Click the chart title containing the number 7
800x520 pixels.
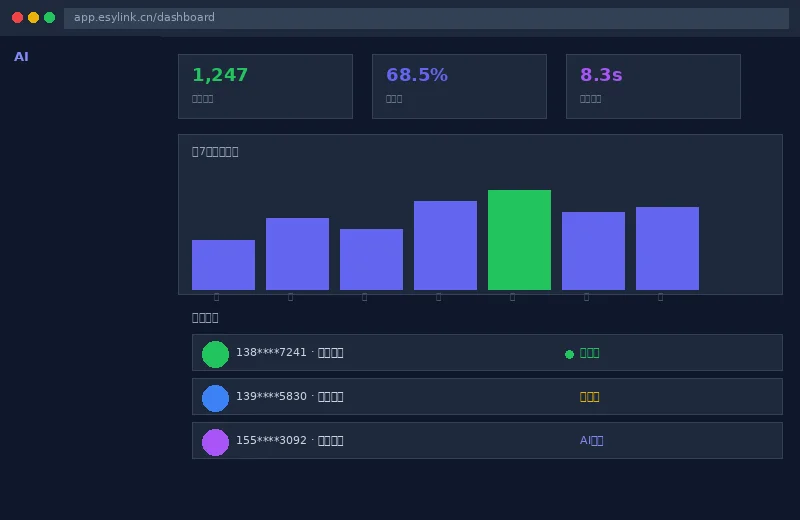[215, 152]
